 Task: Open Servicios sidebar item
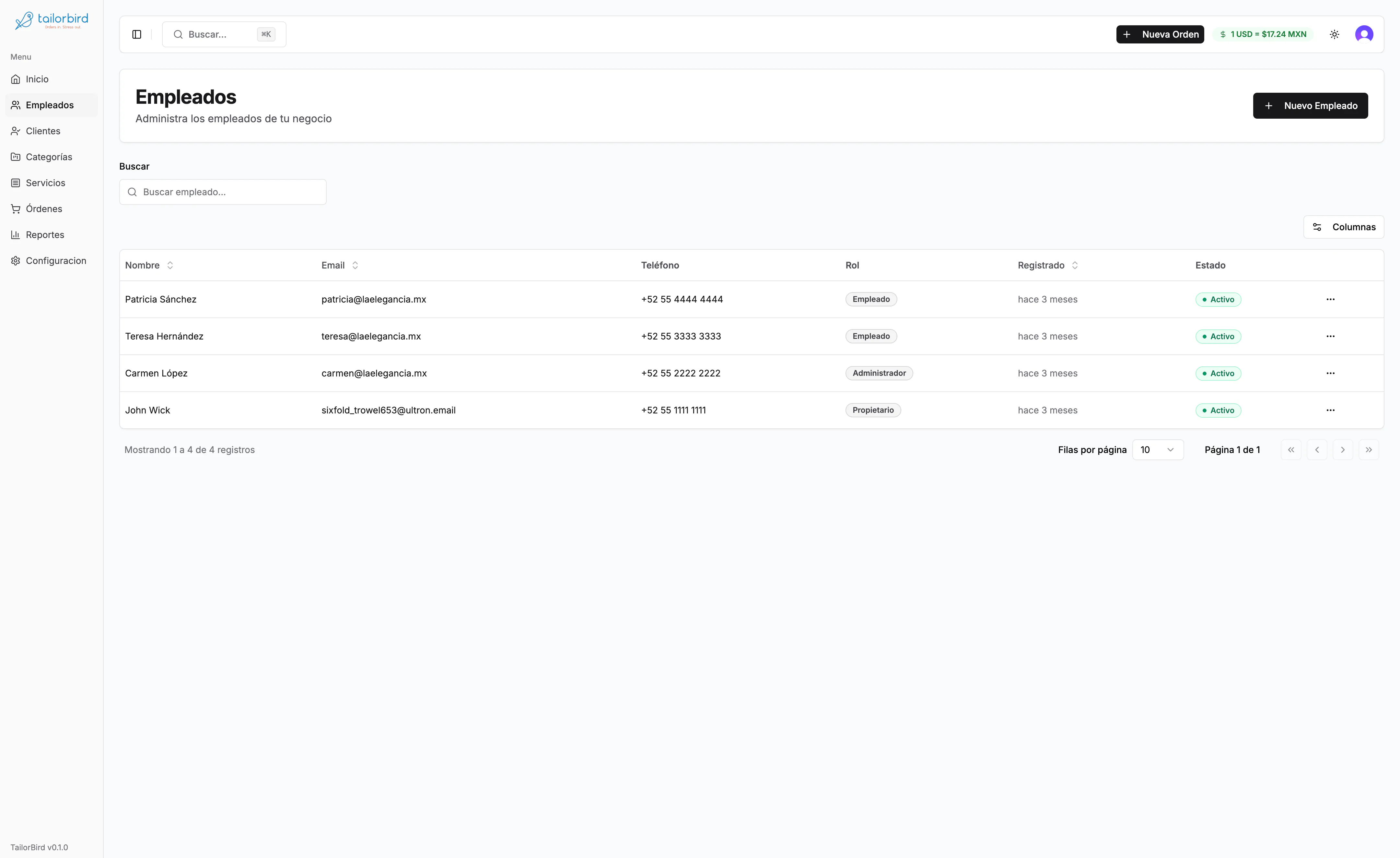(x=51, y=183)
